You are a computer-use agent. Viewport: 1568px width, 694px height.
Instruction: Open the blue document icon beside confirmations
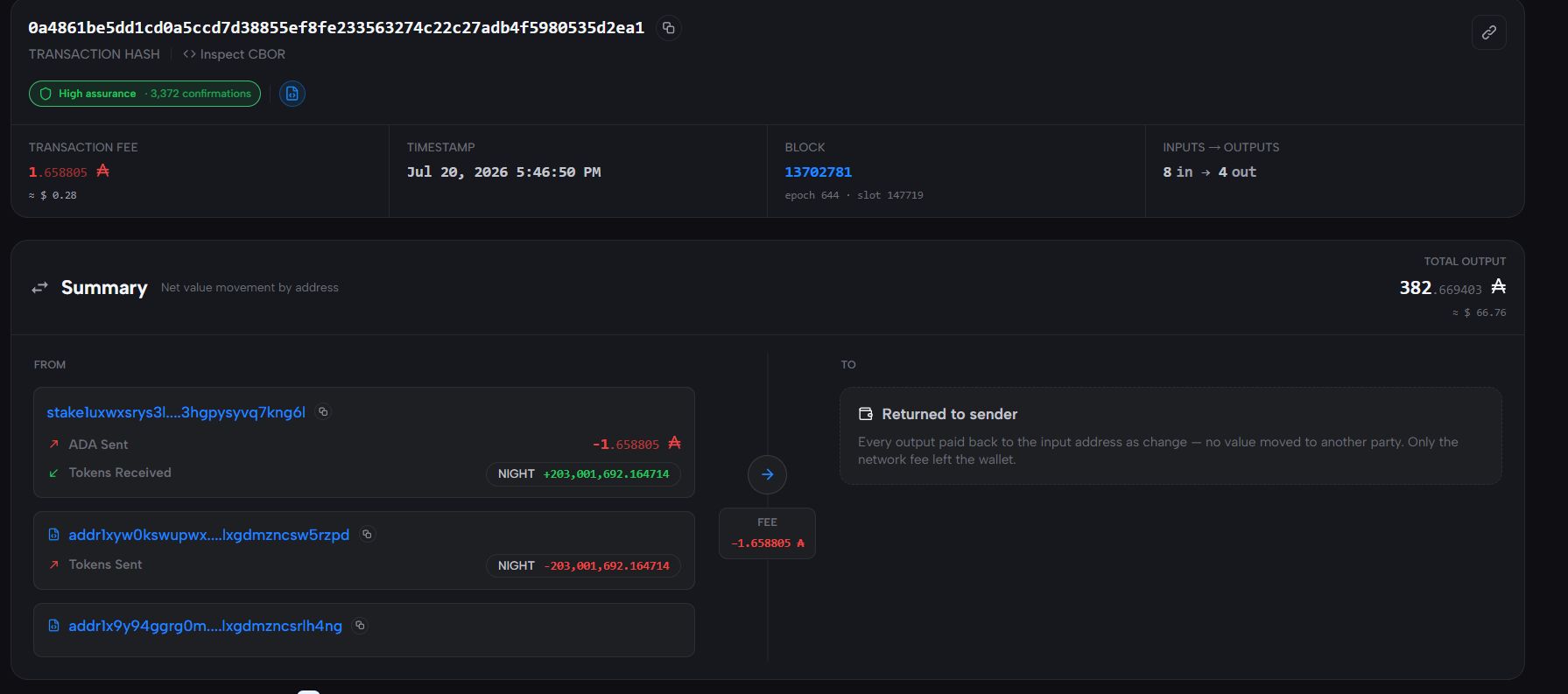[292, 94]
